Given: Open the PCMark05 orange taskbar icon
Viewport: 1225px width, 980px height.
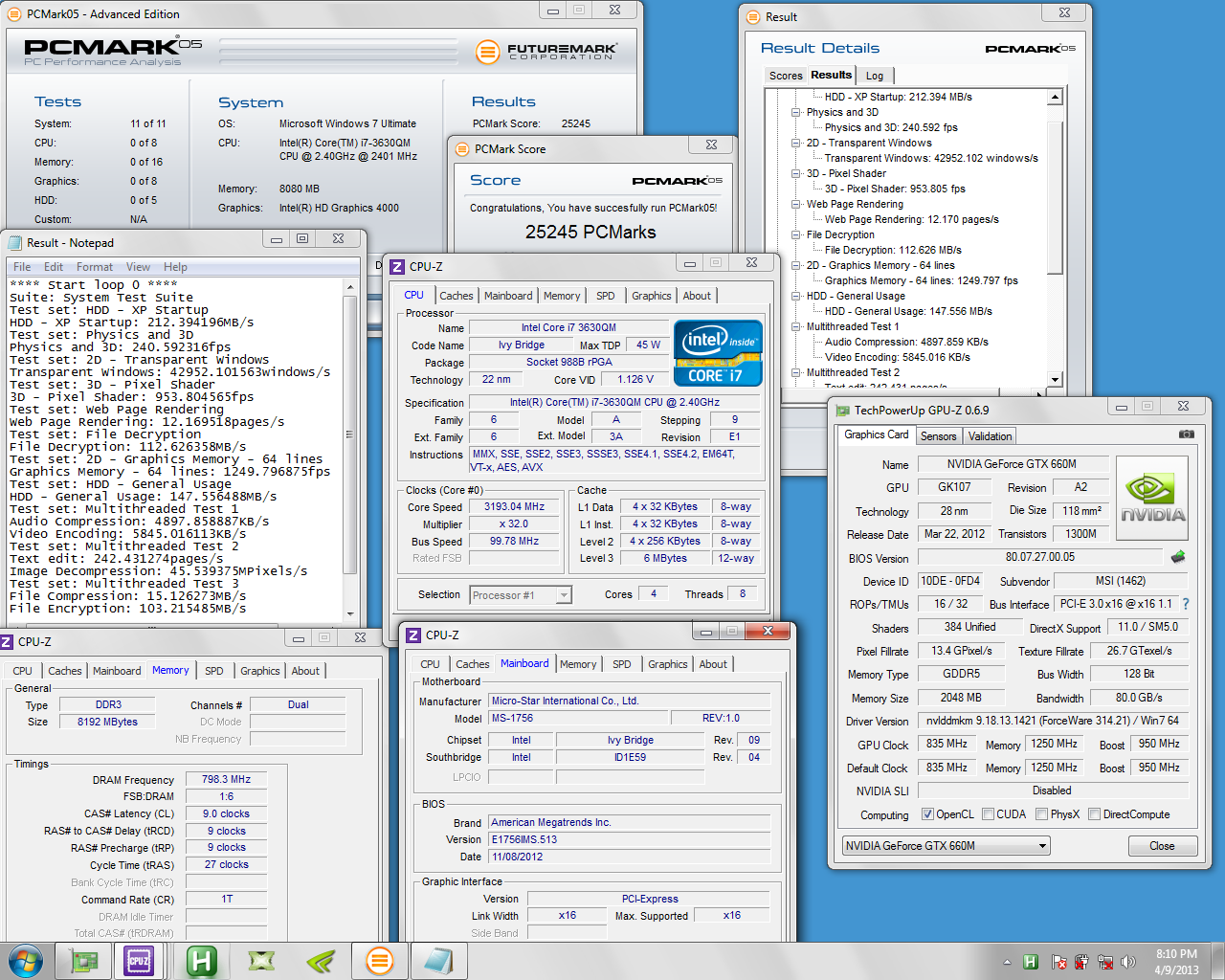Looking at the screenshot, I should (380, 961).
